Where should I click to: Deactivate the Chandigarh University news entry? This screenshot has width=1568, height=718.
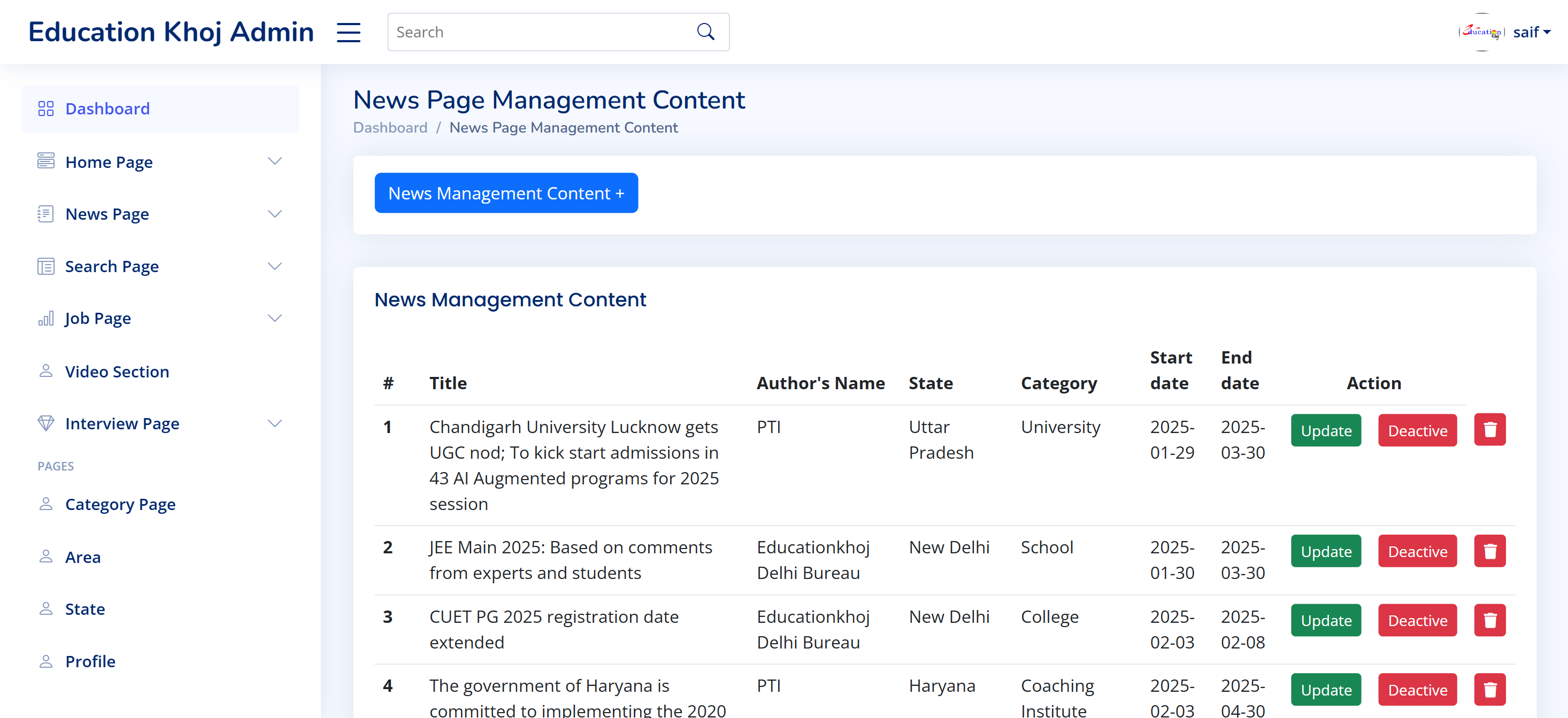[1417, 430]
